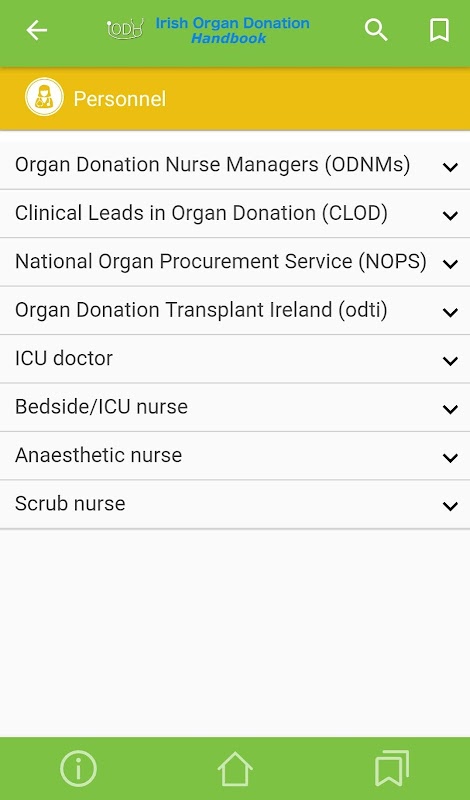Bookmark this page using top bookmark icon
470x800 pixels.
pos(439,30)
